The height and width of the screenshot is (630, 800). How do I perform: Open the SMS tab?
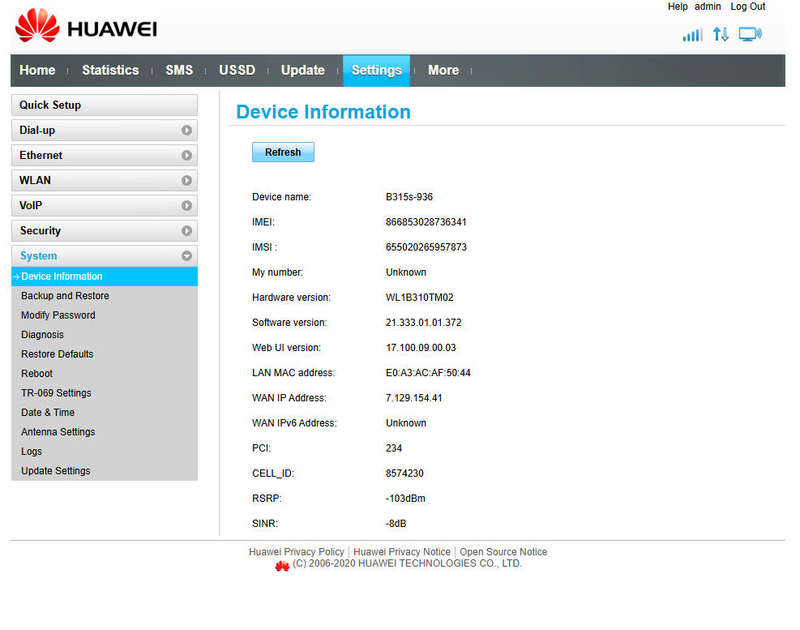click(x=179, y=70)
